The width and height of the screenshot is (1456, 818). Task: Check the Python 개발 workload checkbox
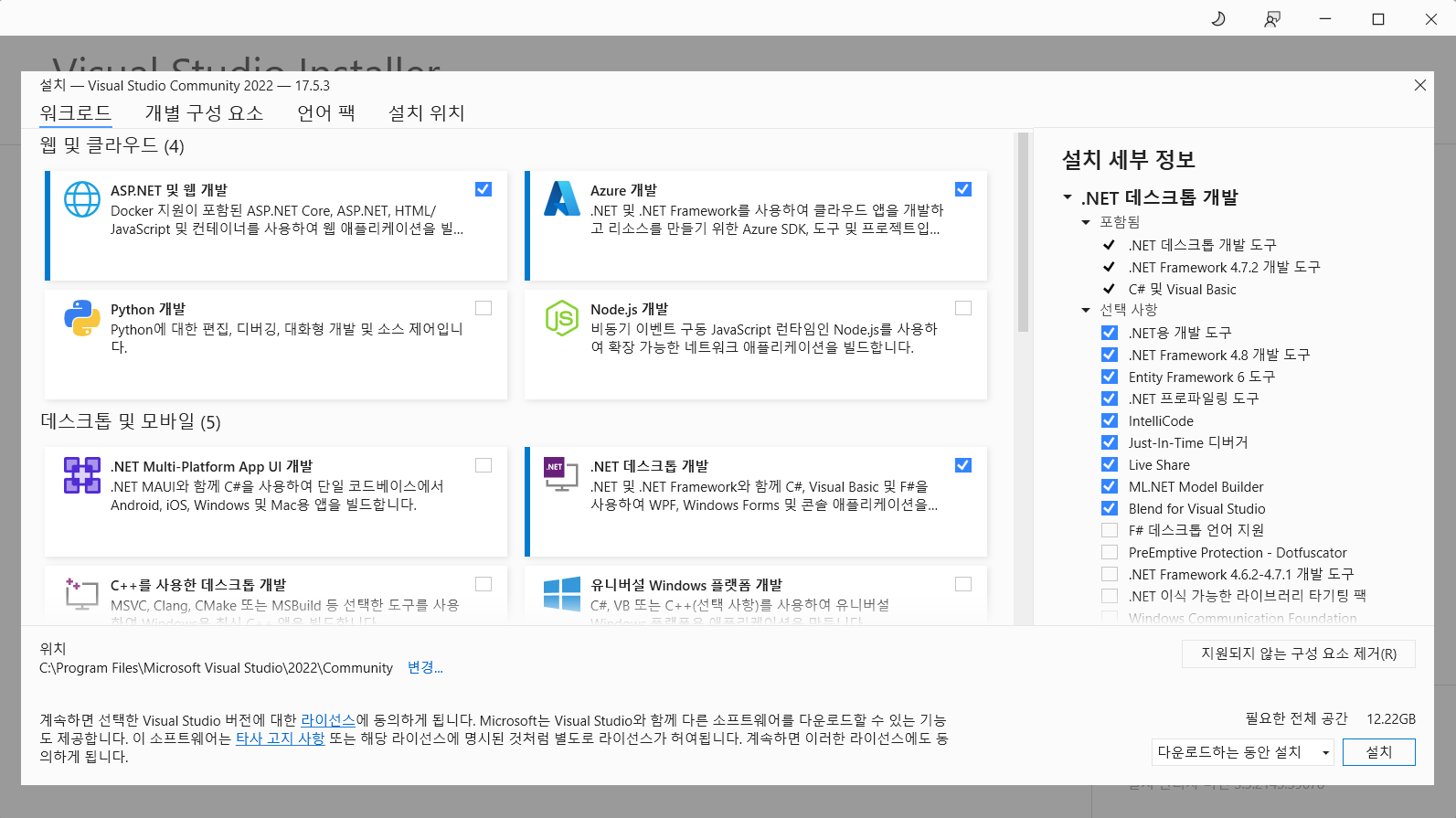[484, 308]
